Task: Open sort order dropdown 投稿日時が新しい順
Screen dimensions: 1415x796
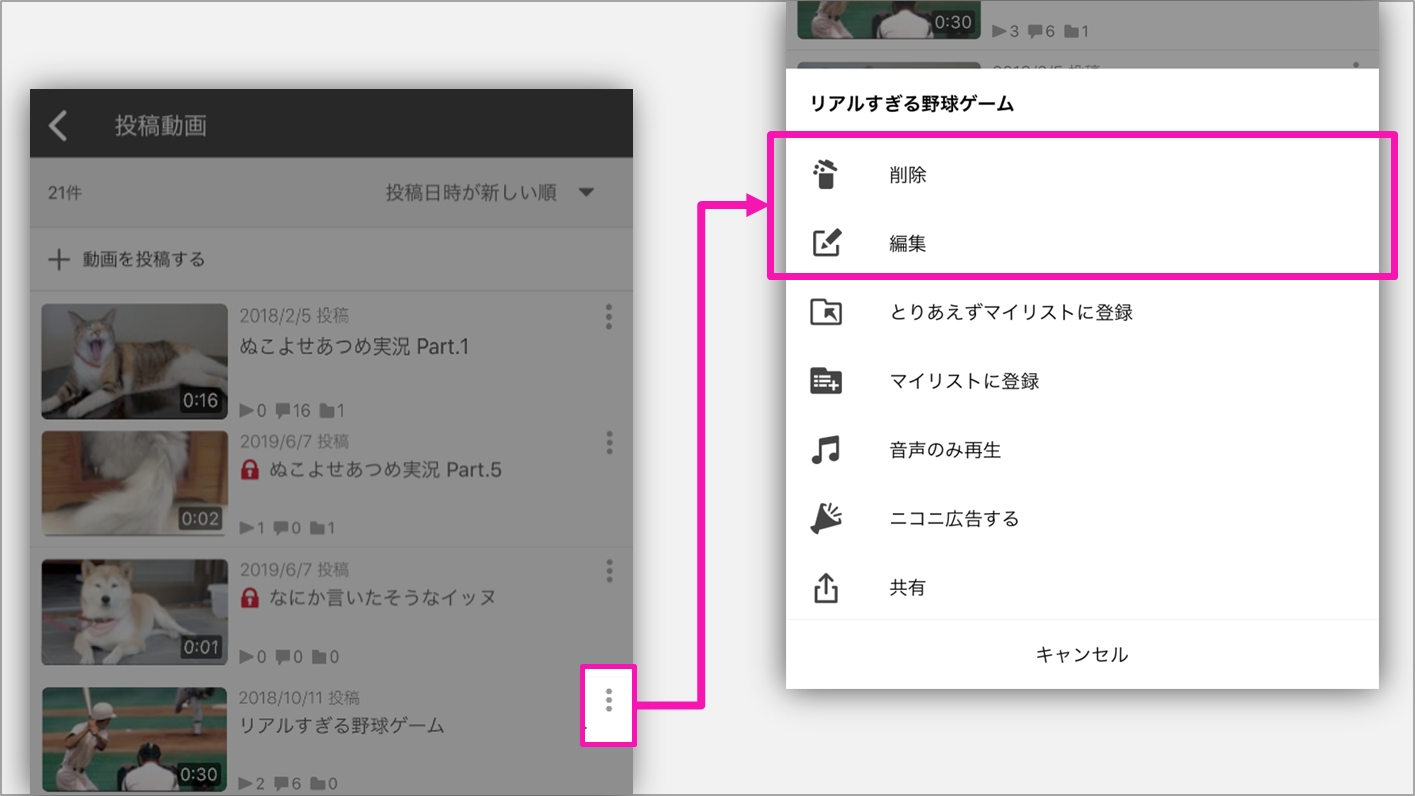Action: pos(490,193)
